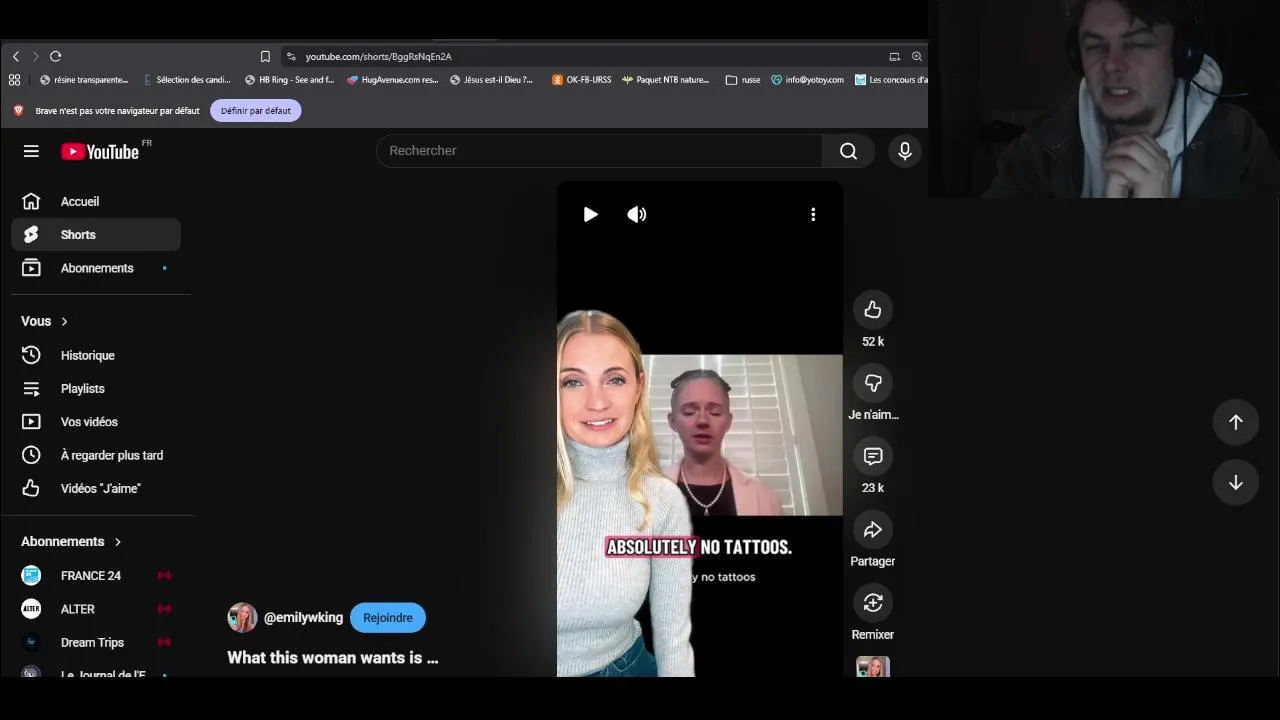Image resolution: width=1280 pixels, height=720 pixels.
Task: Open the info@yotoy.com bookmark
Action: [807, 80]
